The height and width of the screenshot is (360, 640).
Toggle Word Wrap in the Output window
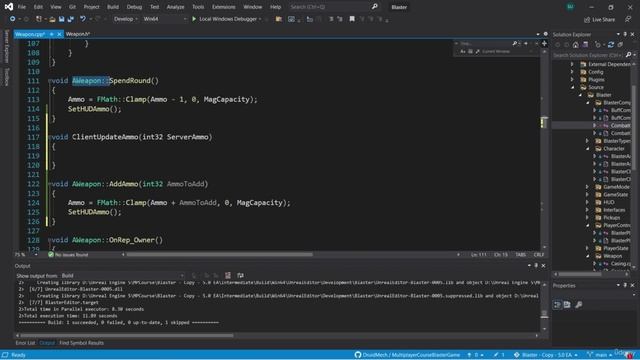click(x=240, y=276)
